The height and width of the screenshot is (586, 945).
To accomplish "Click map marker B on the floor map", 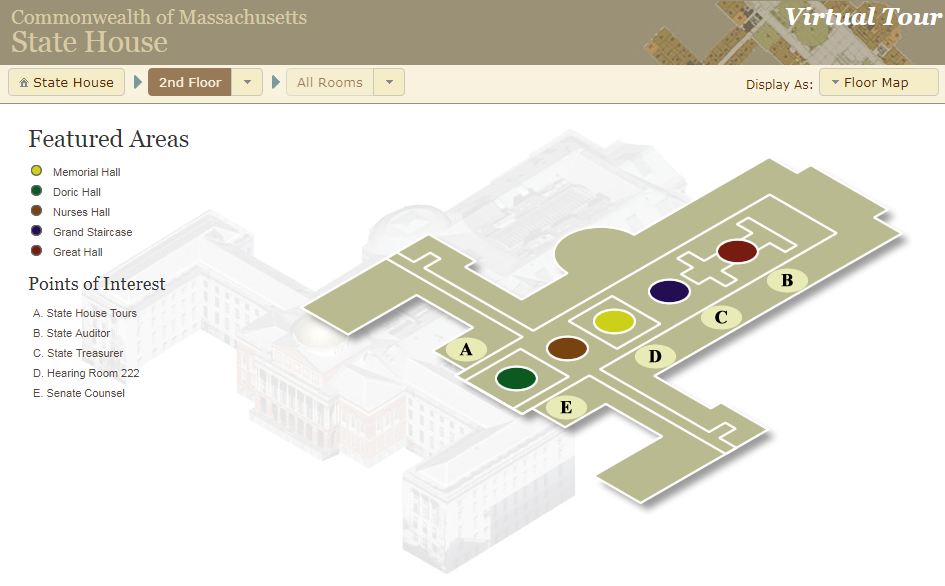I will coord(787,280).
